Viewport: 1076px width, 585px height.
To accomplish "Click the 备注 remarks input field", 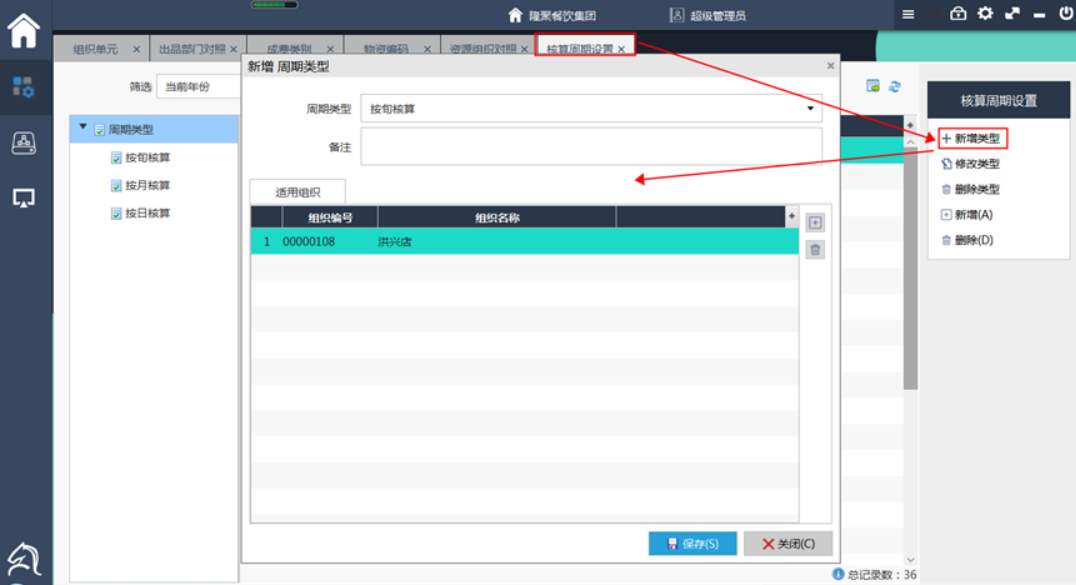I will pyautogui.click(x=591, y=146).
